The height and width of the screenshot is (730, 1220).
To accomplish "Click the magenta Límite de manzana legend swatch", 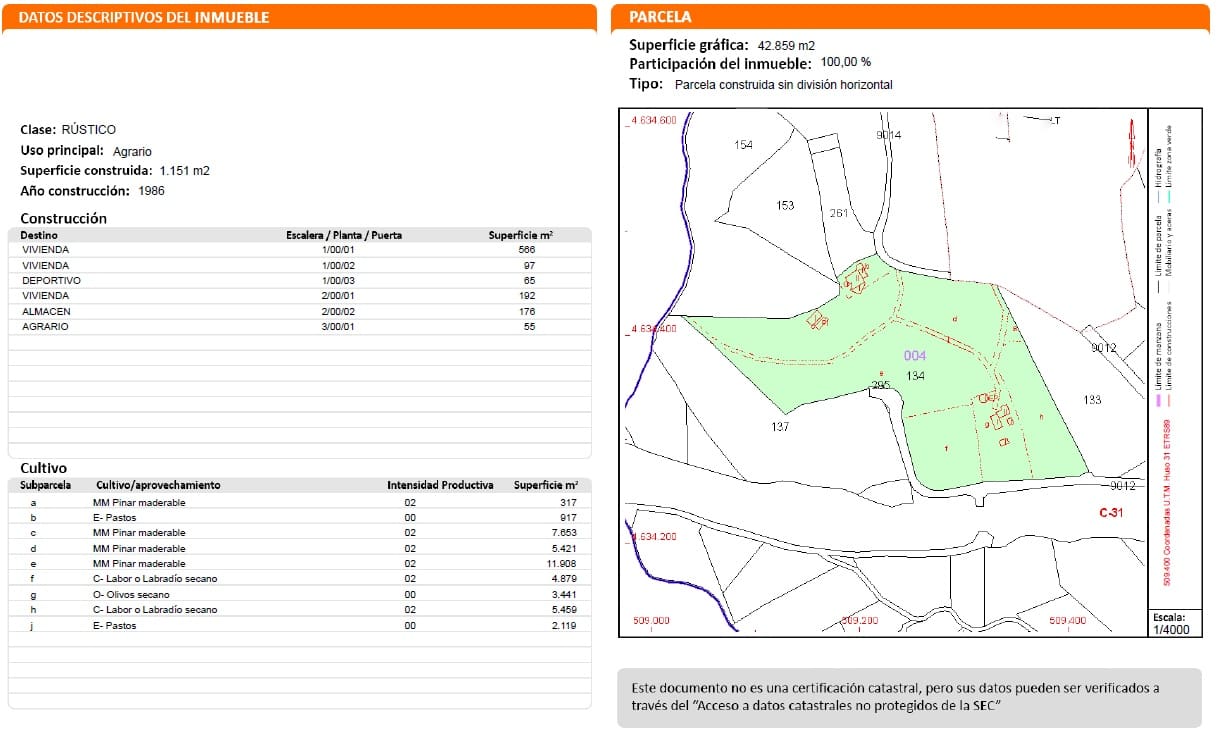I will [1159, 400].
